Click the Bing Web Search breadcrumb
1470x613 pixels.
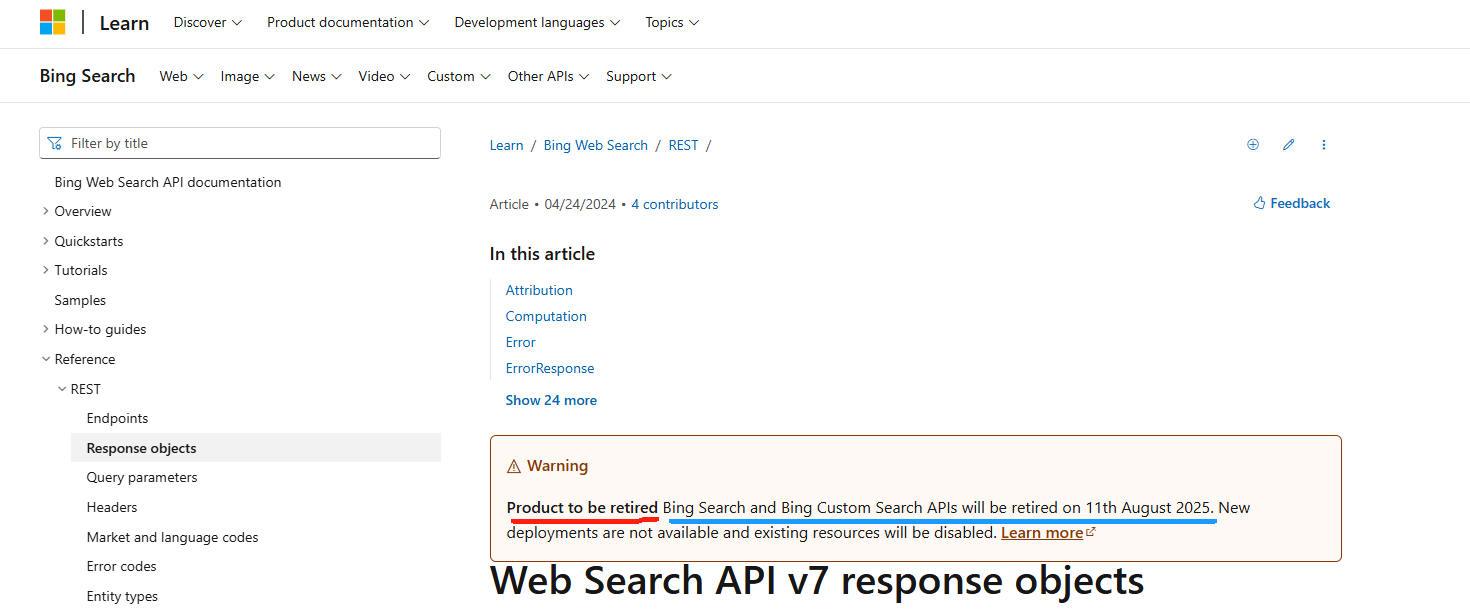596,145
